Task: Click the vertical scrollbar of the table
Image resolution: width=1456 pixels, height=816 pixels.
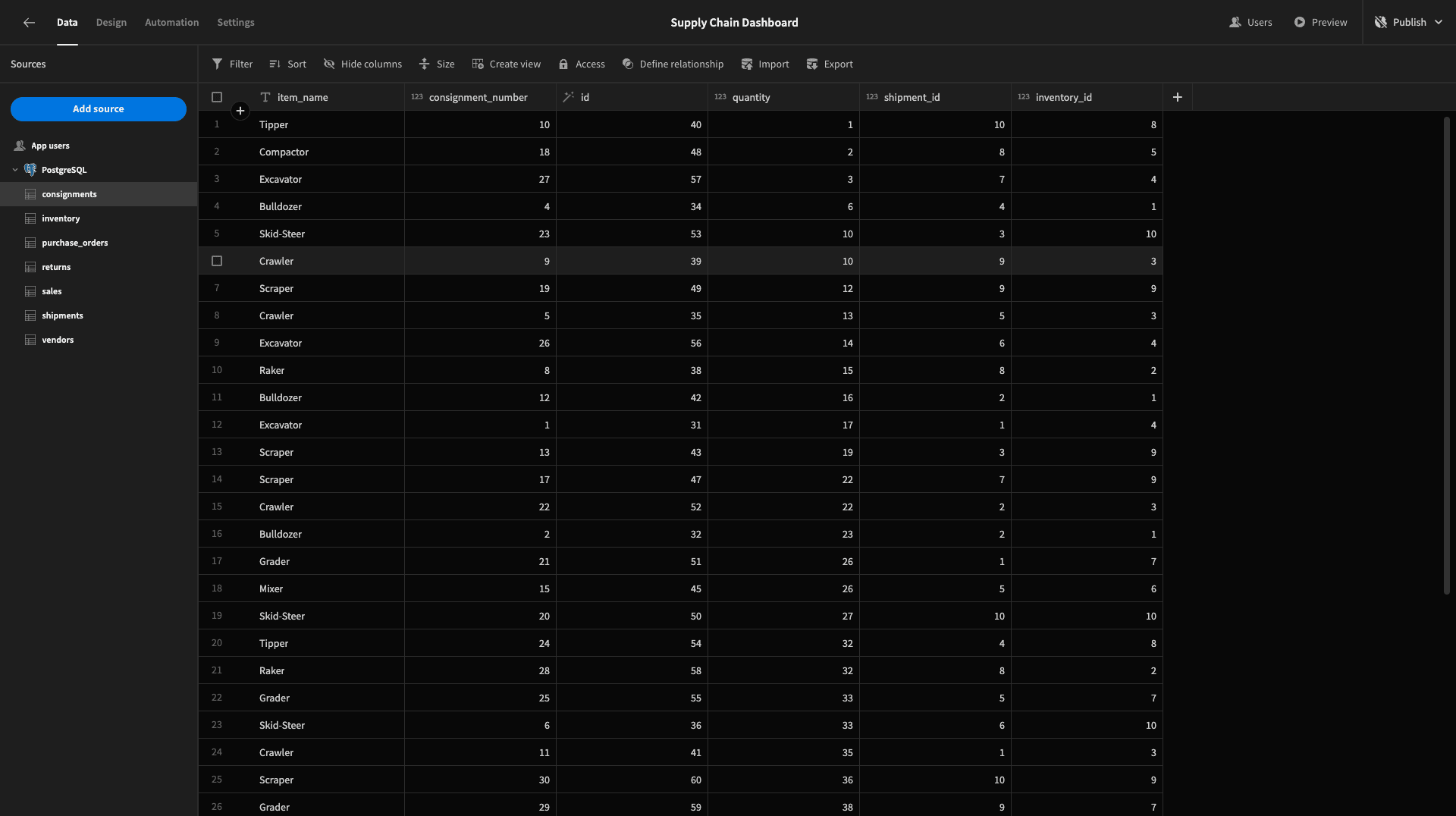Action: tap(1446, 355)
